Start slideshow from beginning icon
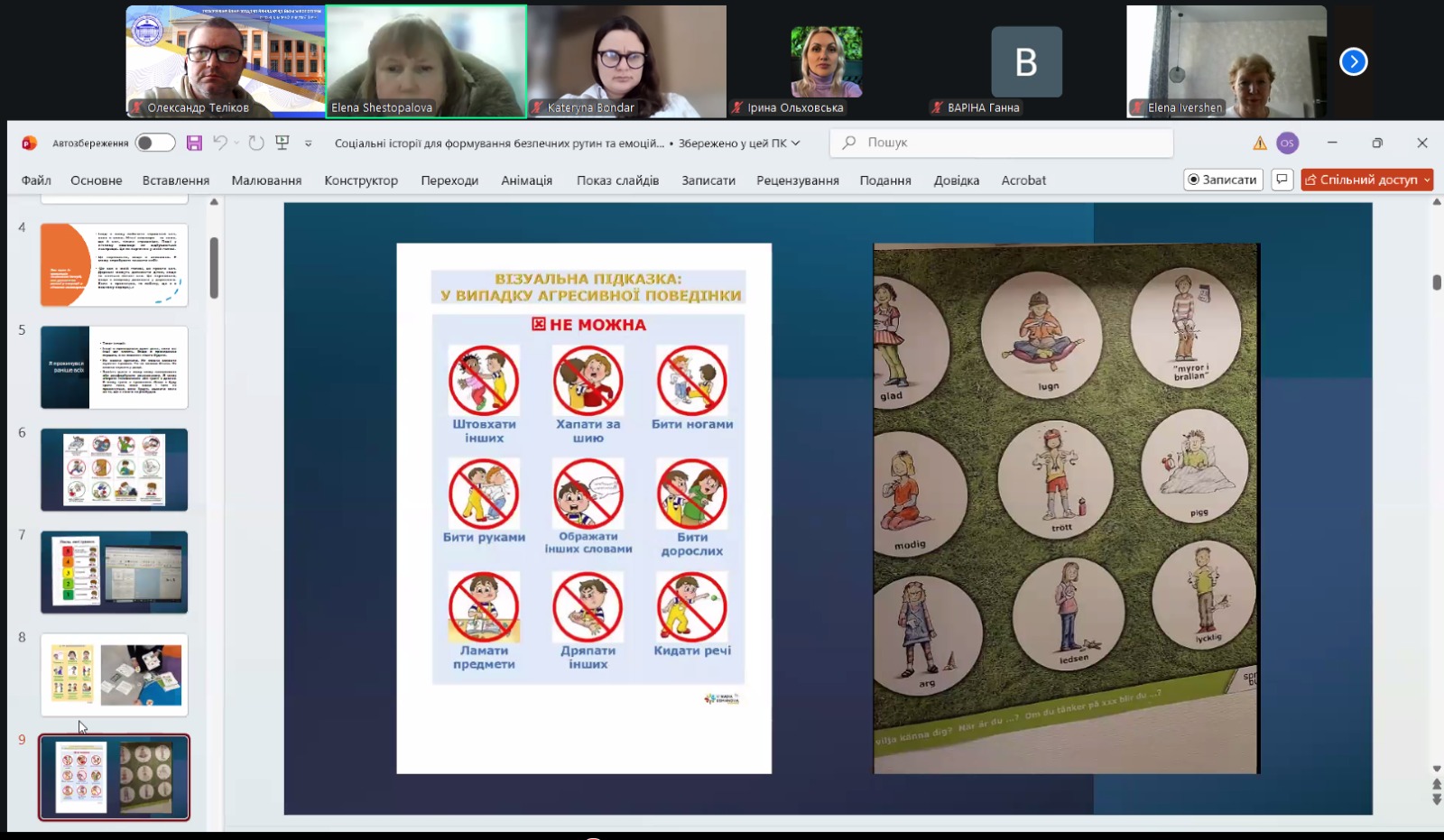The image size is (1444, 840). [x=282, y=143]
